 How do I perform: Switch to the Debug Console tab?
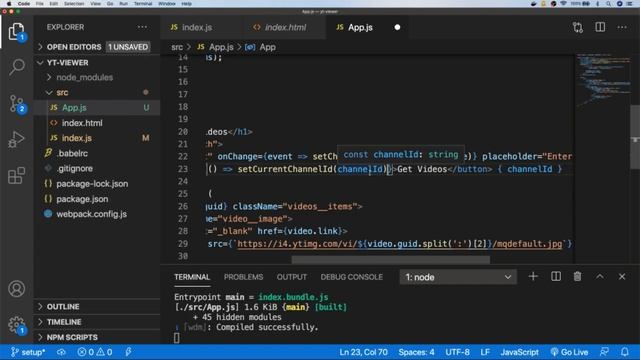(351, 277)
